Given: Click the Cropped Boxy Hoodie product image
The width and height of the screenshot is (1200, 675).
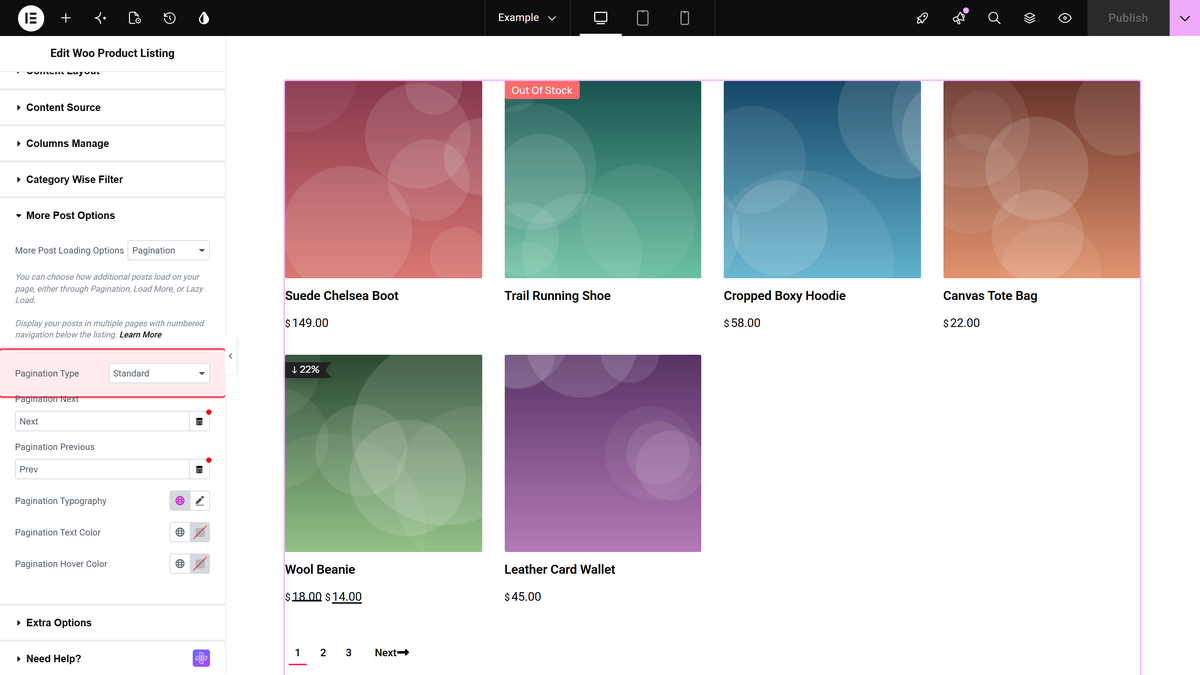Looking at the screenshot, I should point(822,179).
